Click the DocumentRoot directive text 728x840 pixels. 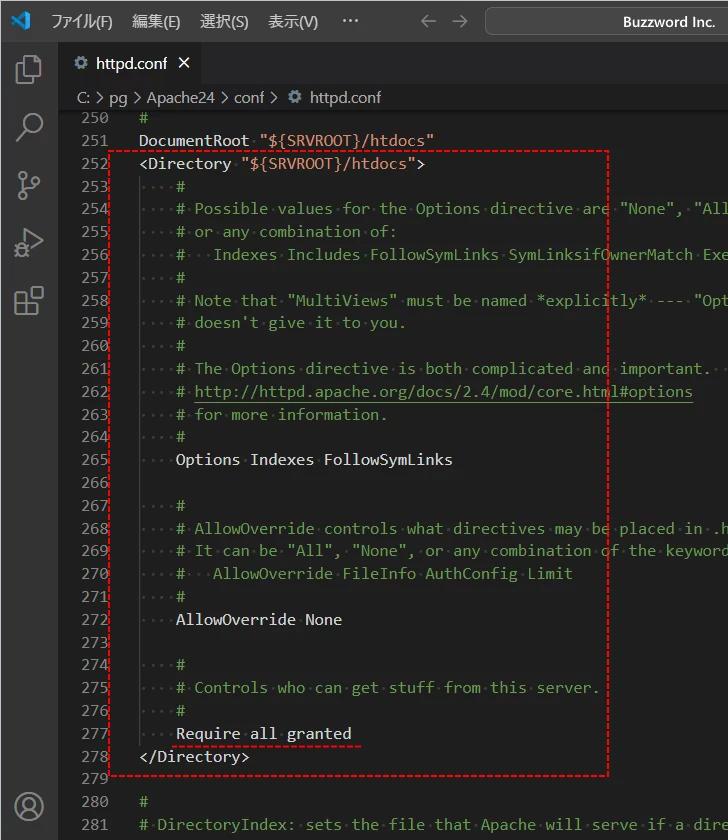(x=194, y=140)
